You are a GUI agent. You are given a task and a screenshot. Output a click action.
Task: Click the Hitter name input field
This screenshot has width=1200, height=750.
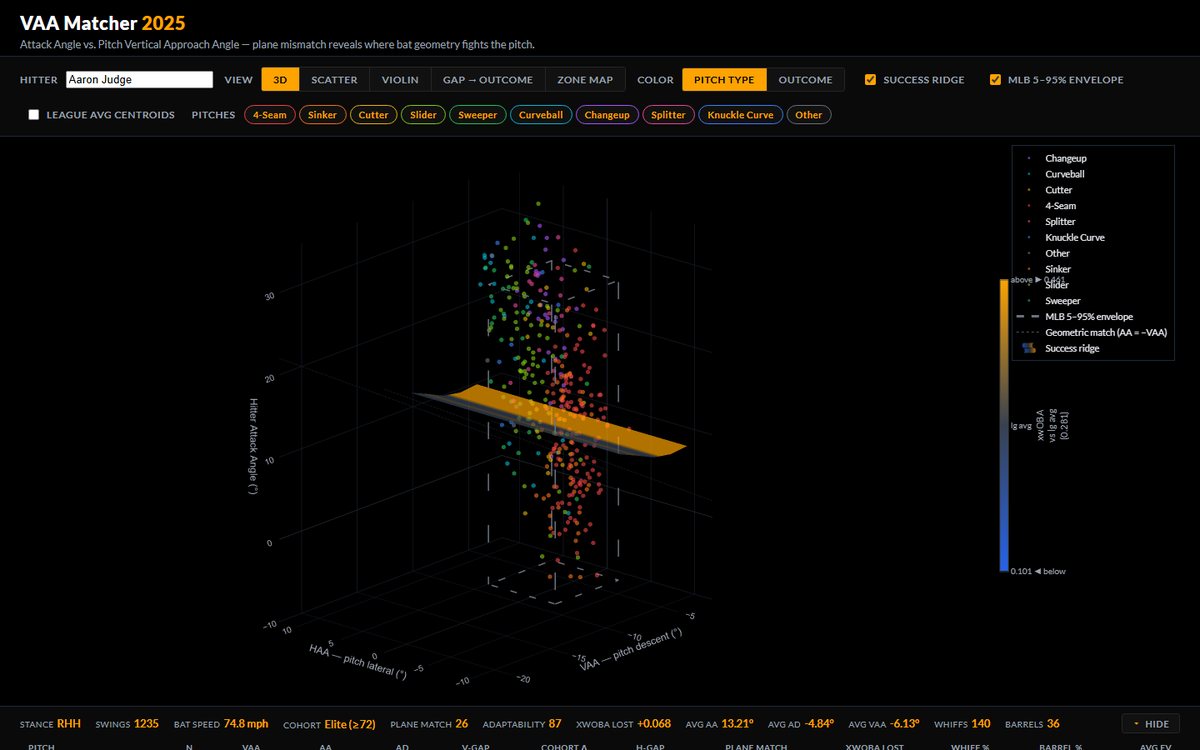(x=139, y=79)
